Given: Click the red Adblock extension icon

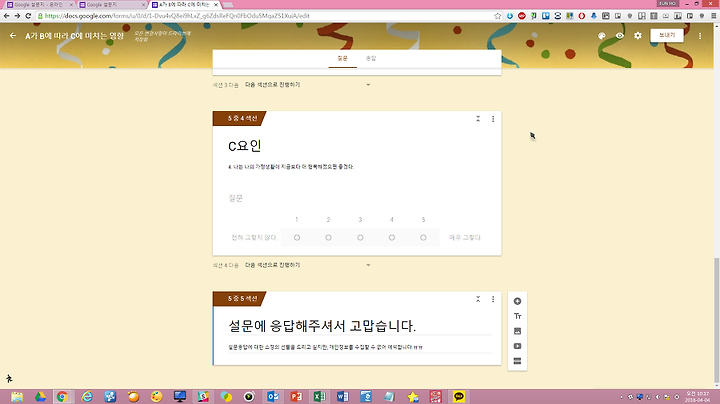Looking at the screenshot, I should click(x=522, y=16).
